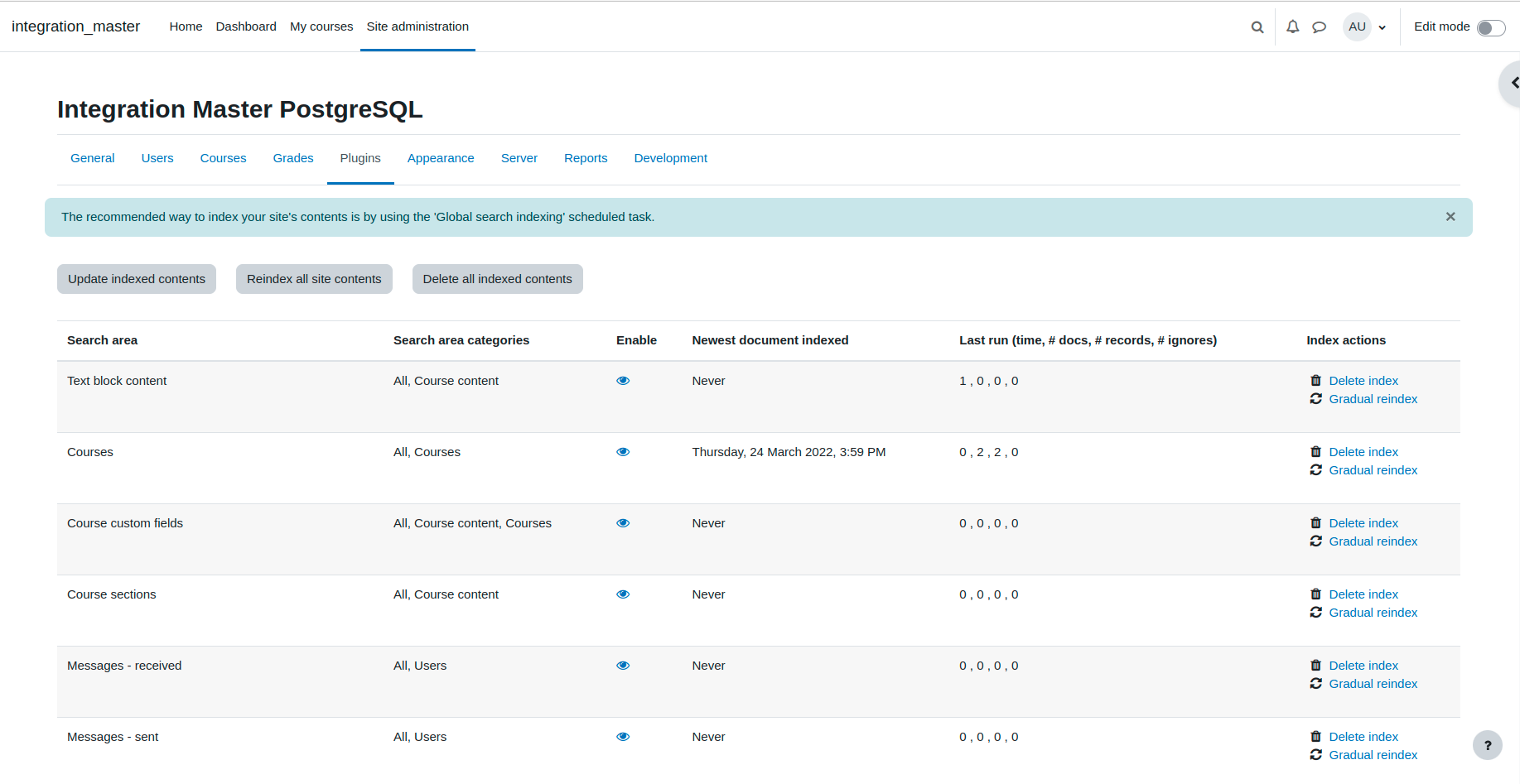Click Reindex all site contents button
This screenshot has width=1520, height=784.
(x=314, y=279)
